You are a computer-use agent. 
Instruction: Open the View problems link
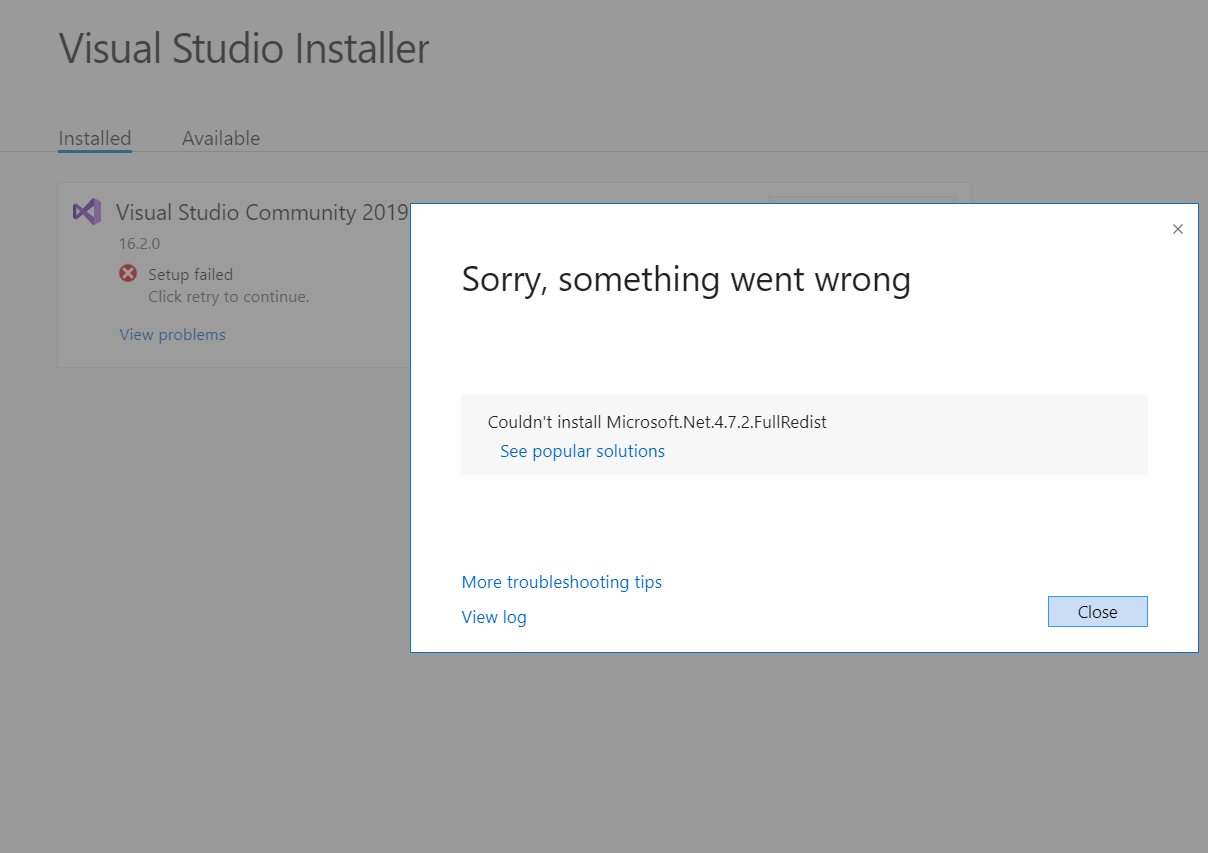173,334
